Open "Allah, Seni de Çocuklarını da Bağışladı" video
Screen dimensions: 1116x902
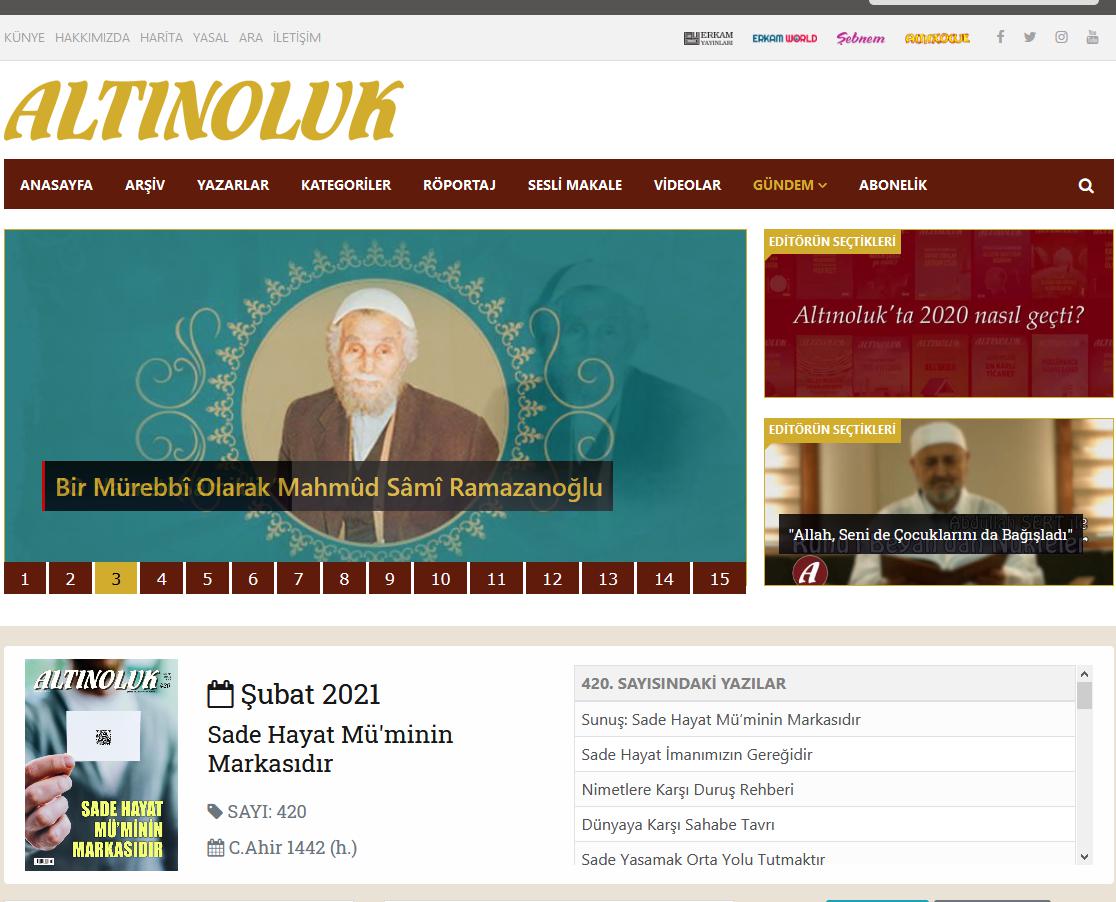tap(931, 534)
